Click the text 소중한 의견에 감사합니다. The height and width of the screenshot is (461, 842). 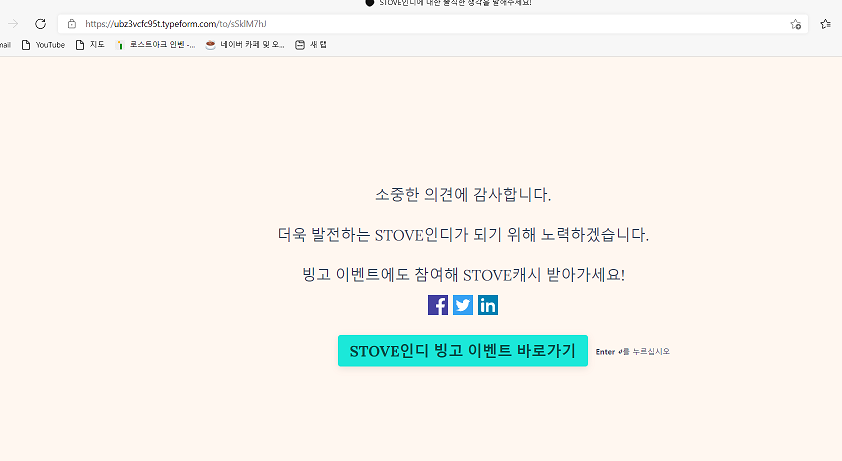(x=463, y=195)
